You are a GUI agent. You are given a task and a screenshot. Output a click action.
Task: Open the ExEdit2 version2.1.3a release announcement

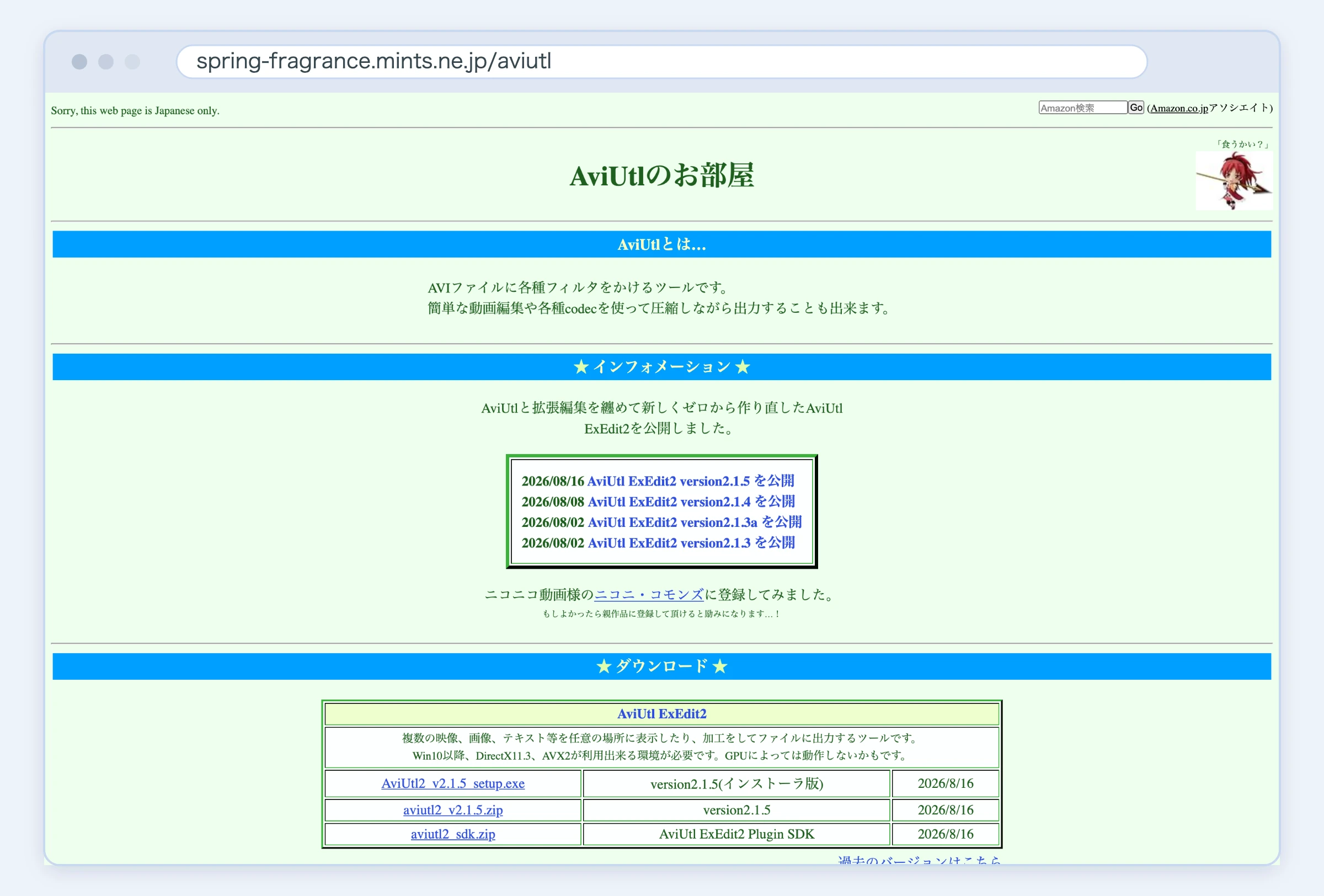click(695, 522)
